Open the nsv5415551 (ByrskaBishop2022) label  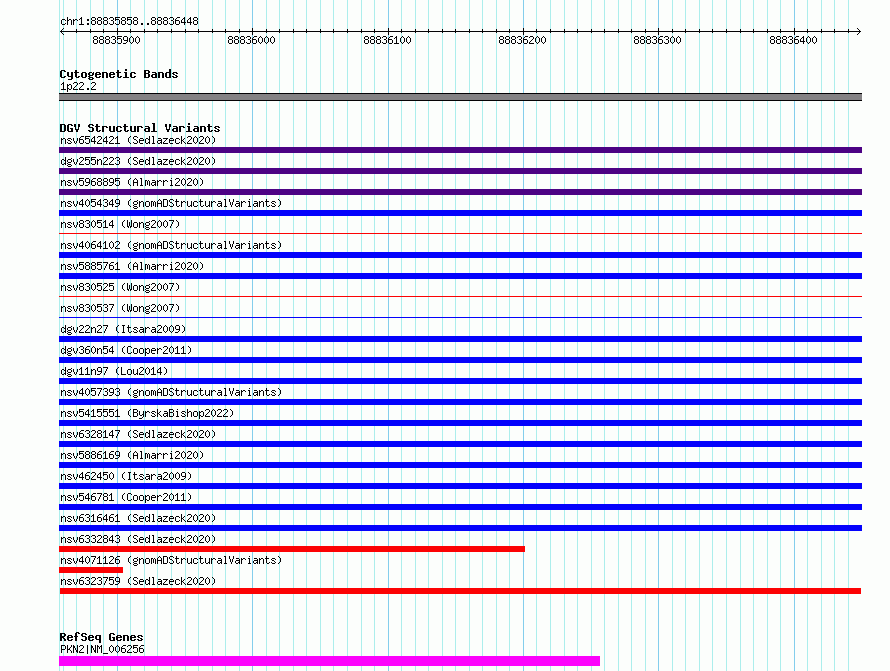(x=147, y=413)
